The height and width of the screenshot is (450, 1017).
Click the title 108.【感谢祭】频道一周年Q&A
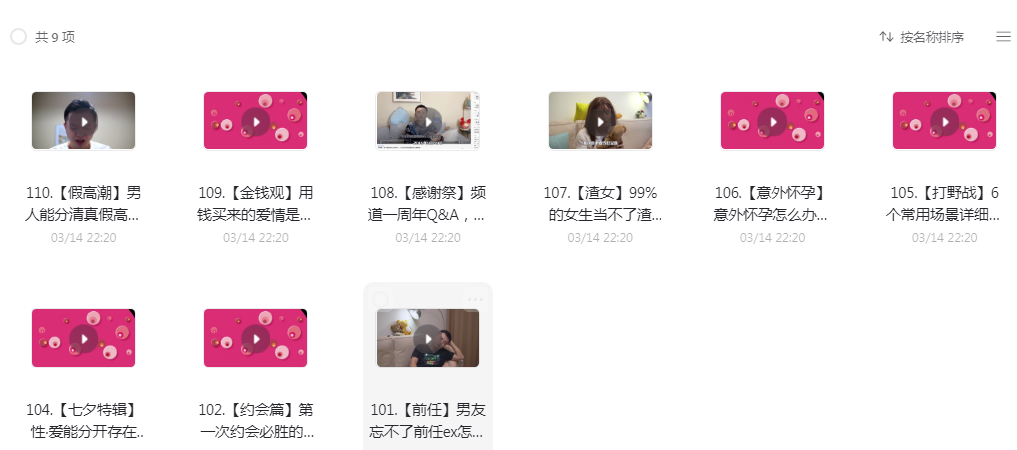[x=428, y=204]
